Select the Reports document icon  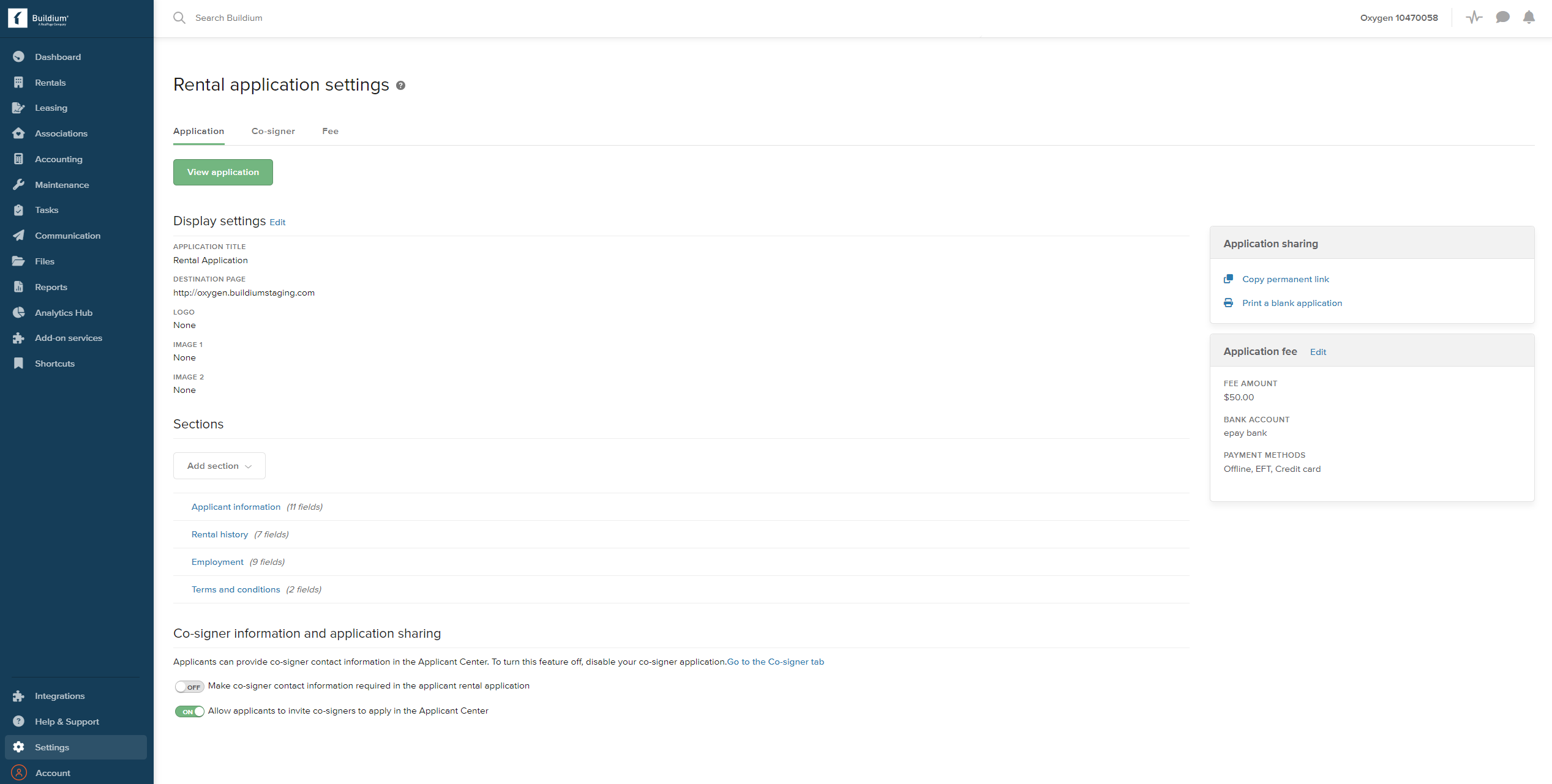point(18,287)
